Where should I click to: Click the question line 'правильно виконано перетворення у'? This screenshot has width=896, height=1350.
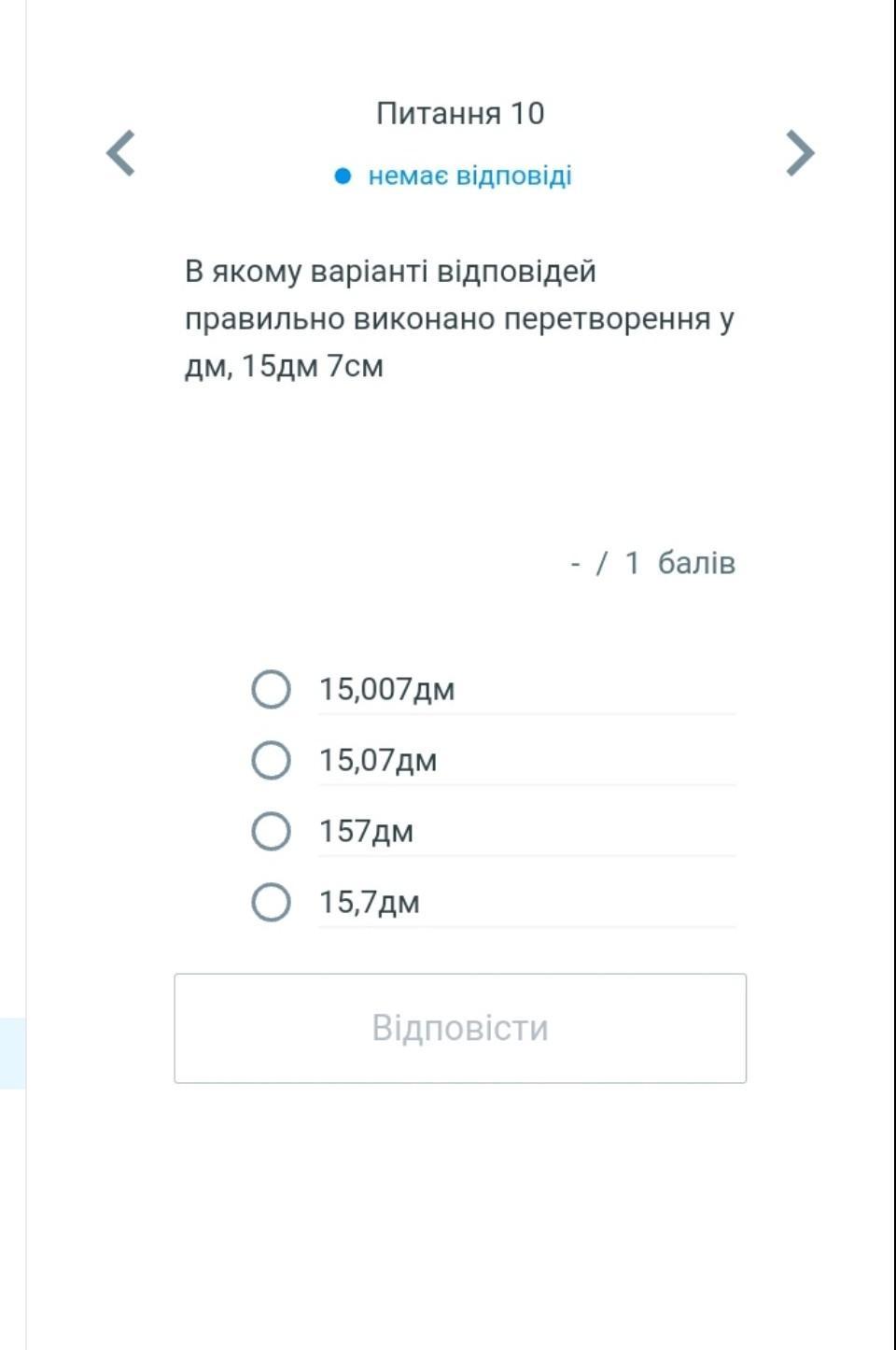(459, 319)
